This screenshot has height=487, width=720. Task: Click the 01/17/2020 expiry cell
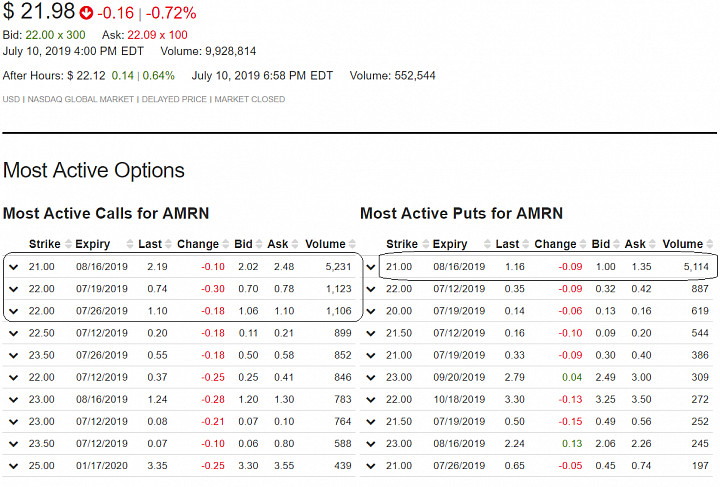tap(102, 466)
